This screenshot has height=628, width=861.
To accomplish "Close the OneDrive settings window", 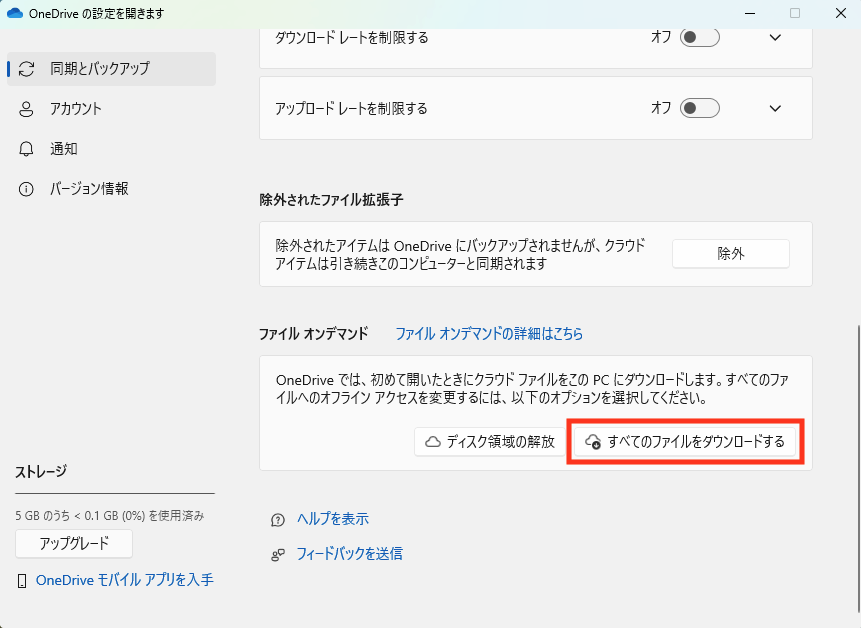I will tap(841, 13).
